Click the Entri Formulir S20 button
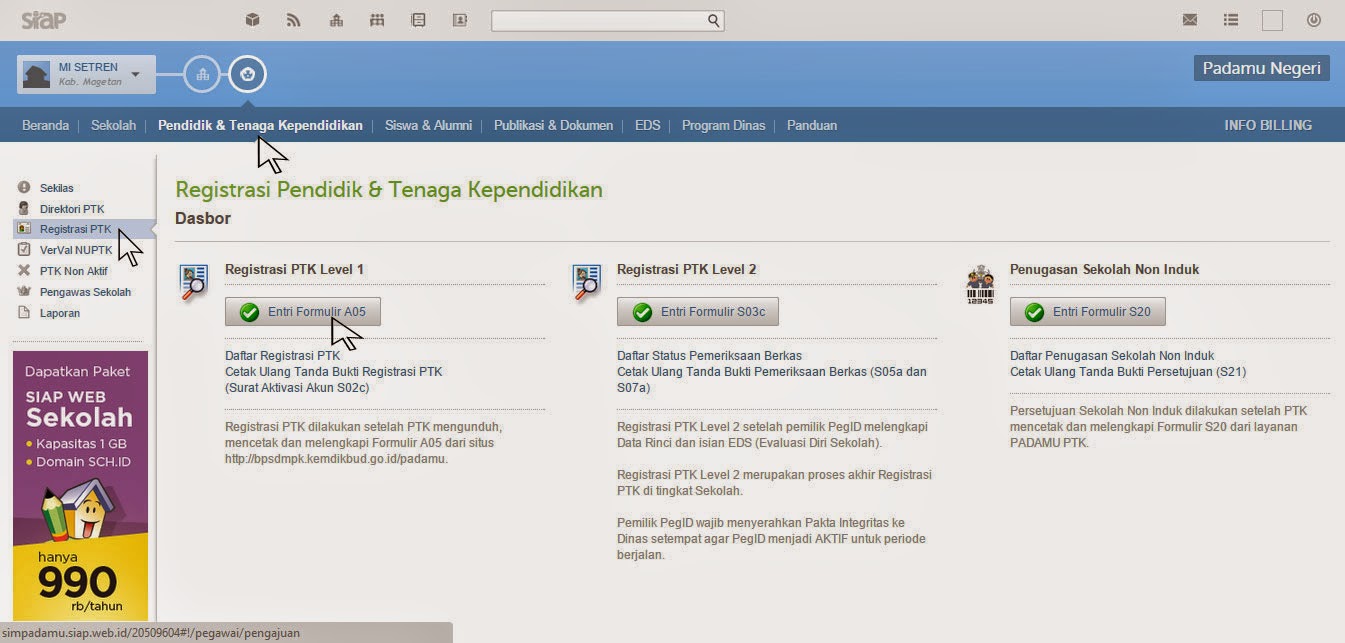Viewport: 1345px width, 643px height. tap(1088, 311)
